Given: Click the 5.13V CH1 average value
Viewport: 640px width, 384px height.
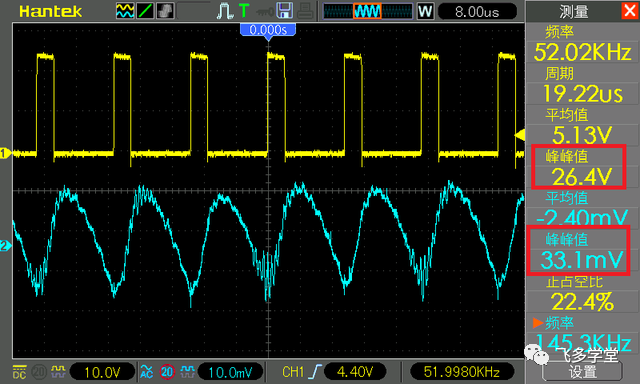Looking at the screenshot, I should 582,134.
